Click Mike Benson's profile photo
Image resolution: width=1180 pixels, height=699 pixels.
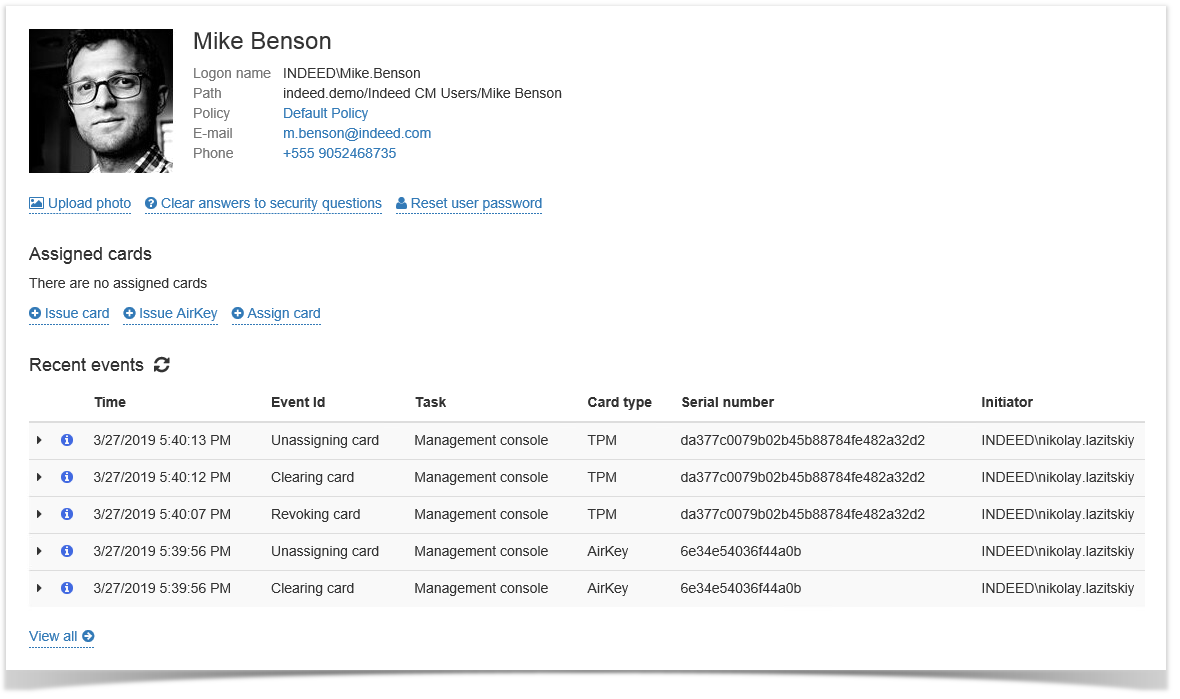pos(101,101)
